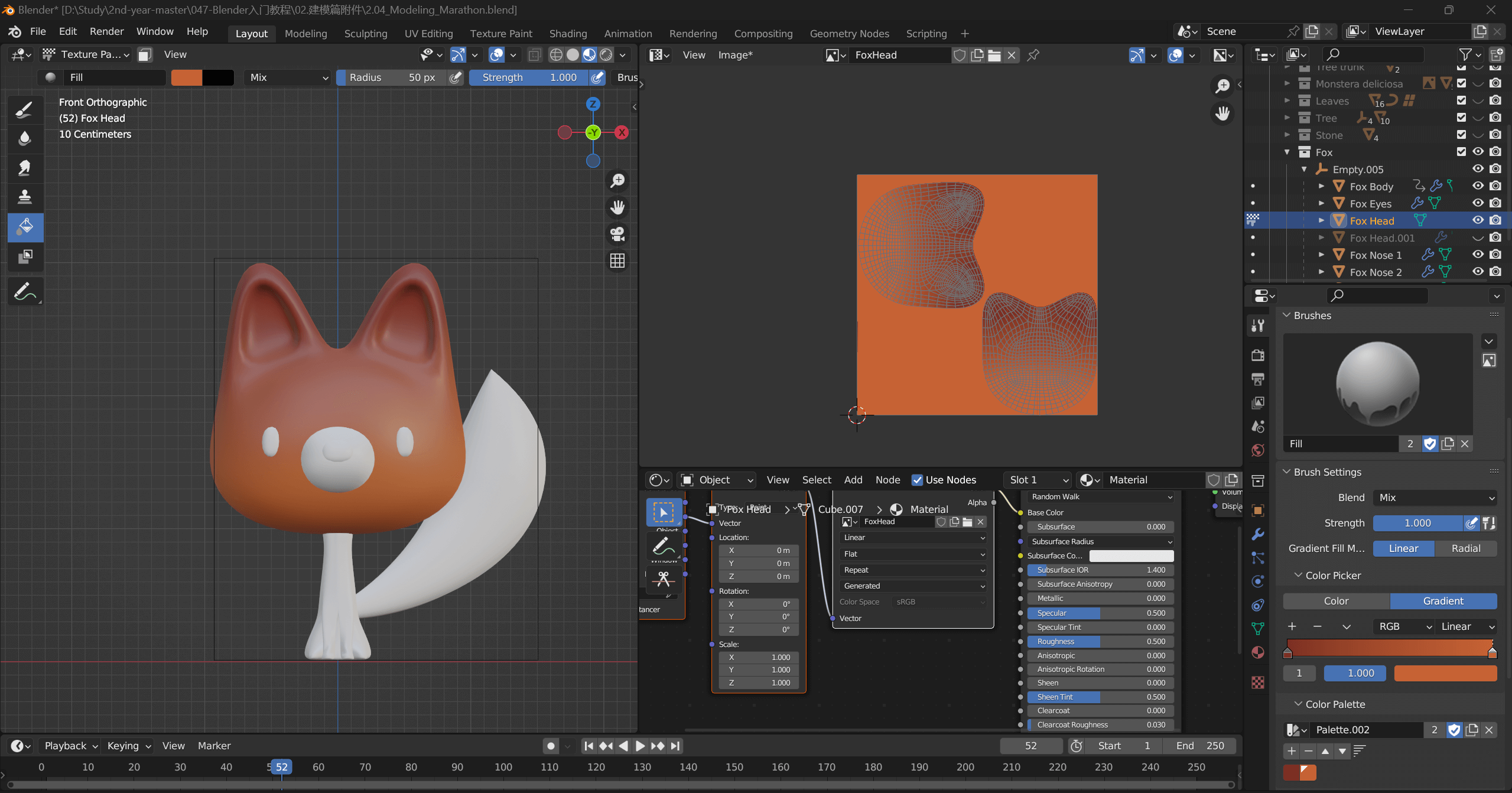Screen dimensions: 1512x793
Task: Select the Fill bucket tool
Action: [25, 227]
